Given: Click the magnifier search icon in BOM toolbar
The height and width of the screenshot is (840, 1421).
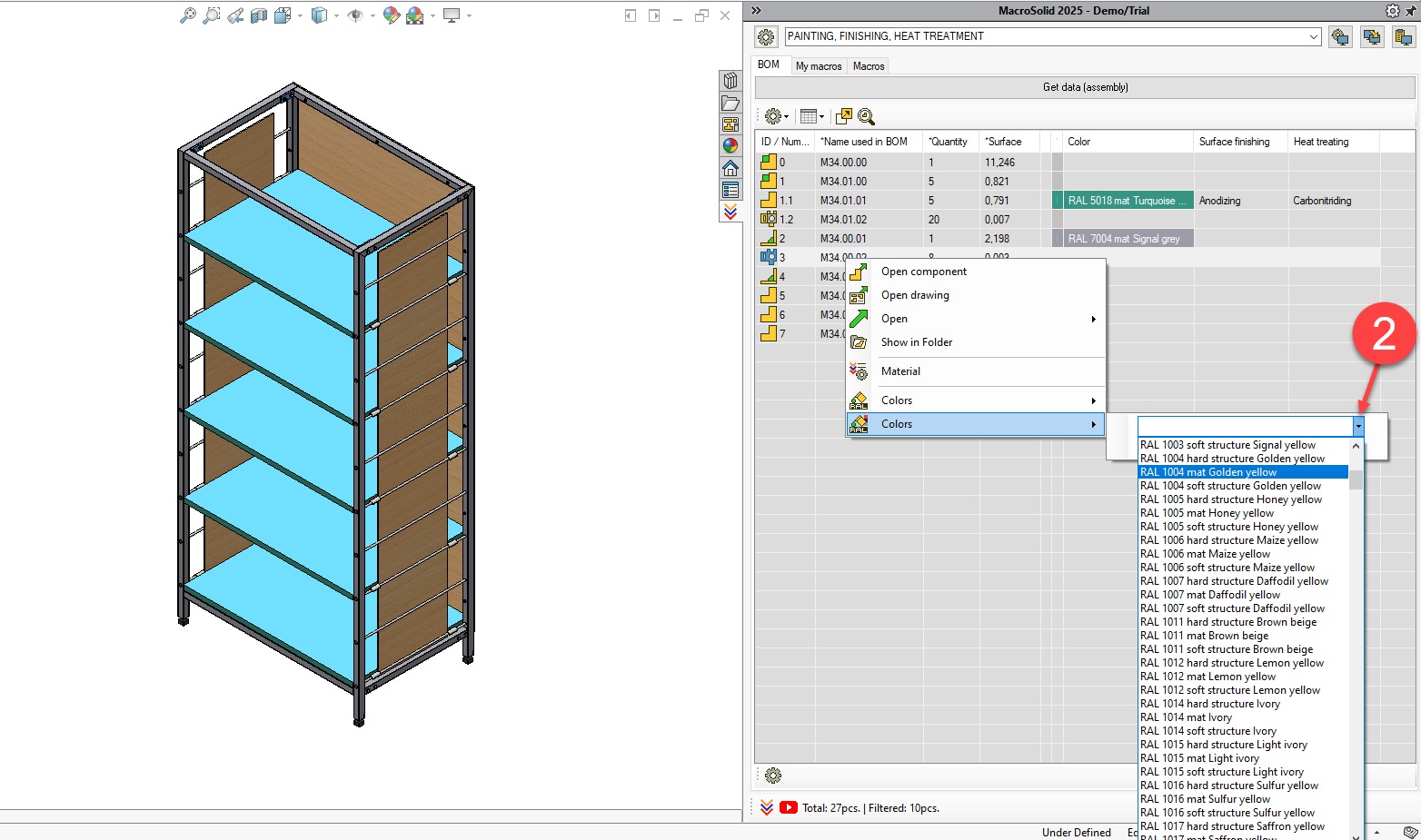Looking at the screenshot, I should [x=866, y=116].
